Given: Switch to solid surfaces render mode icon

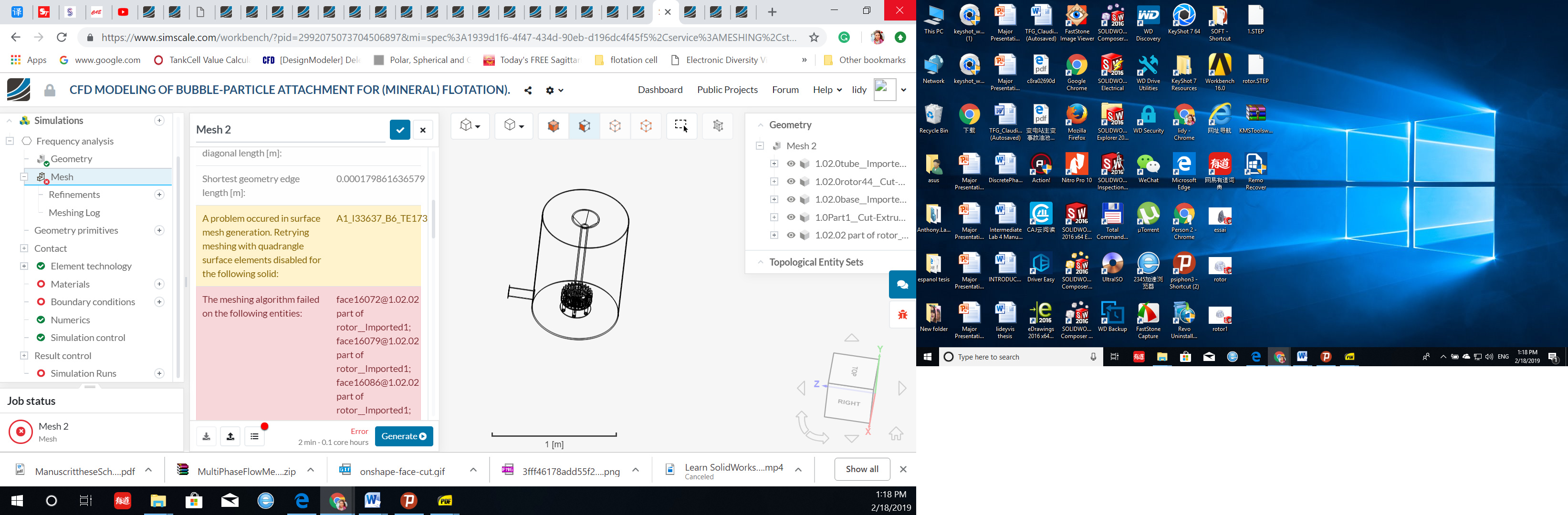Looking at the screenshot, I should click(554, 125).
